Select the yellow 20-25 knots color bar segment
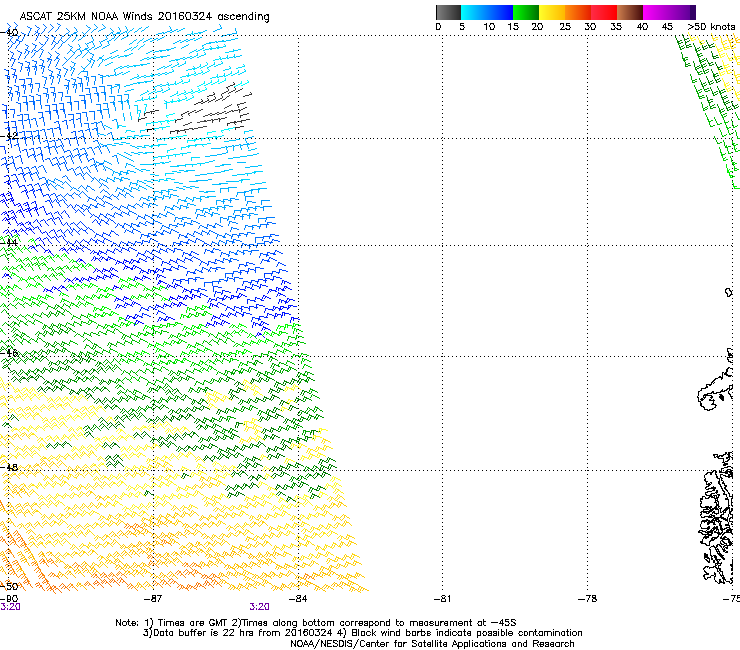This screenshot has height=650, width=740. pyautogui.click(x=552, y=12)
